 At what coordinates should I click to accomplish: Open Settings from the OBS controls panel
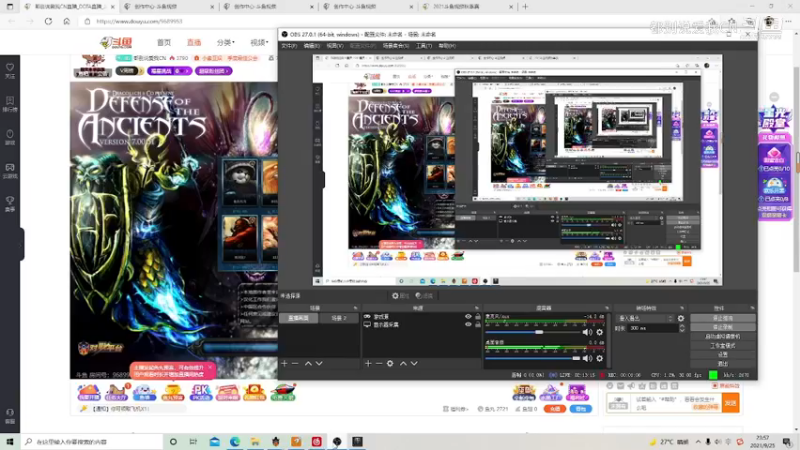[722, 355]
